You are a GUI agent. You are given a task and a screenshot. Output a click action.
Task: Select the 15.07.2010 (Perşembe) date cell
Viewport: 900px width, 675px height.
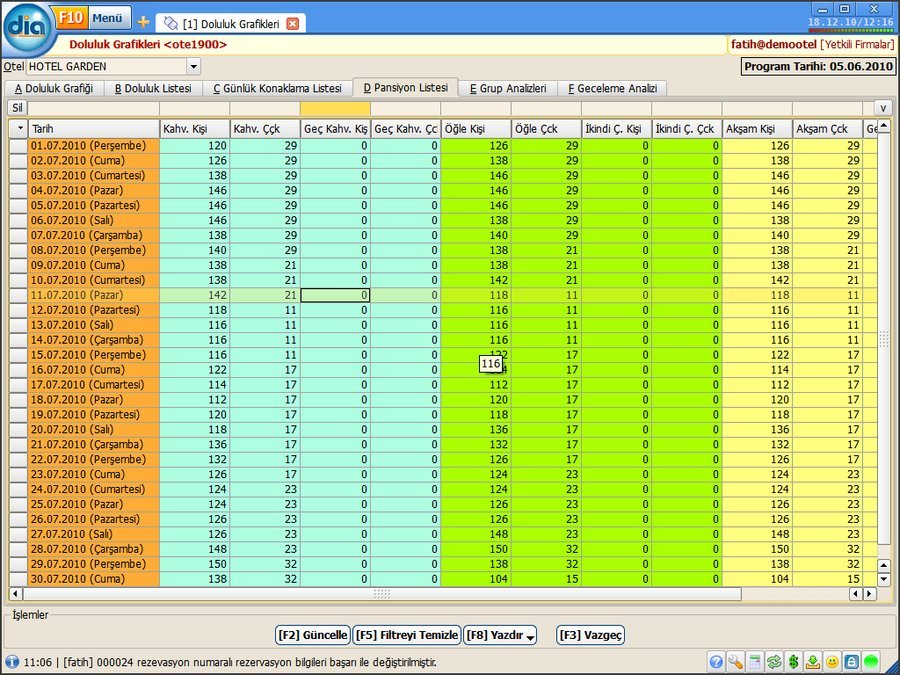[94, 355]
